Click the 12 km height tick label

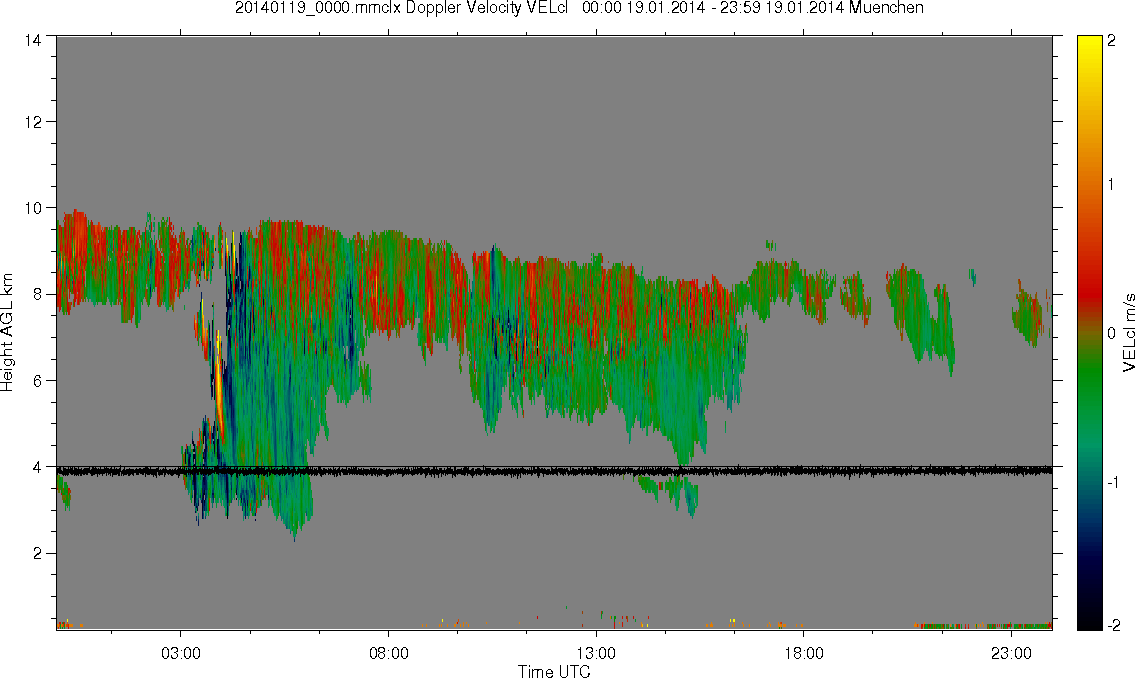coord(33,122)
